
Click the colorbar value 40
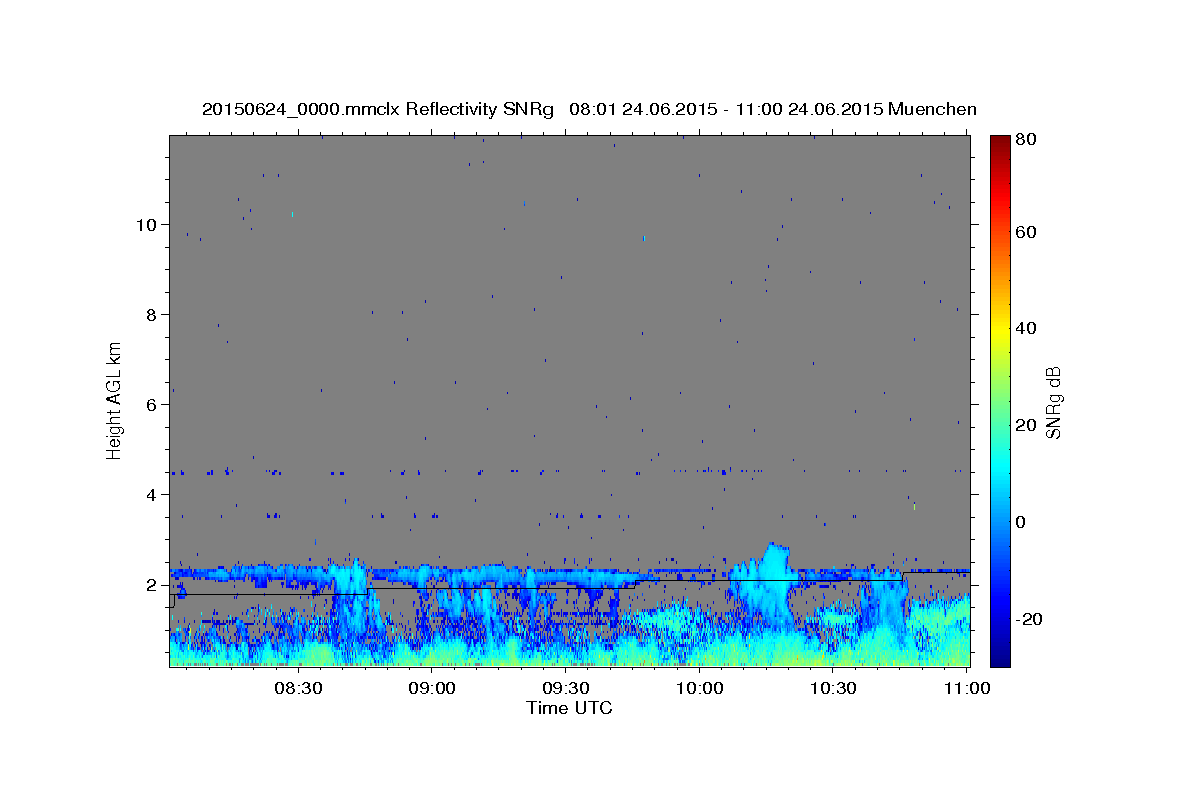coord(1025,328)
